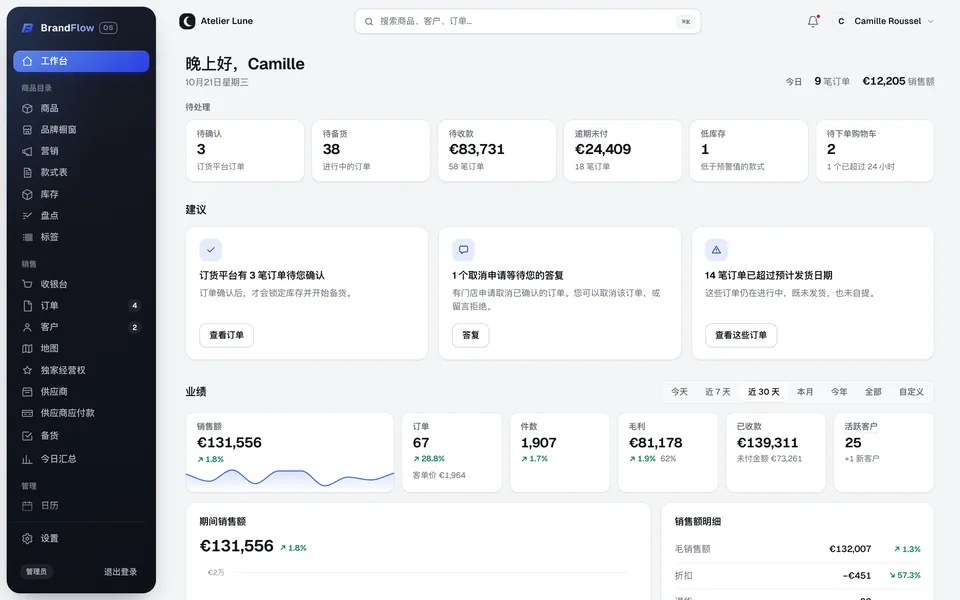Click the 毛销售额 row value €132,007
Screen dimensions: 960x600
pyautogui.click(x=850, y=549)
